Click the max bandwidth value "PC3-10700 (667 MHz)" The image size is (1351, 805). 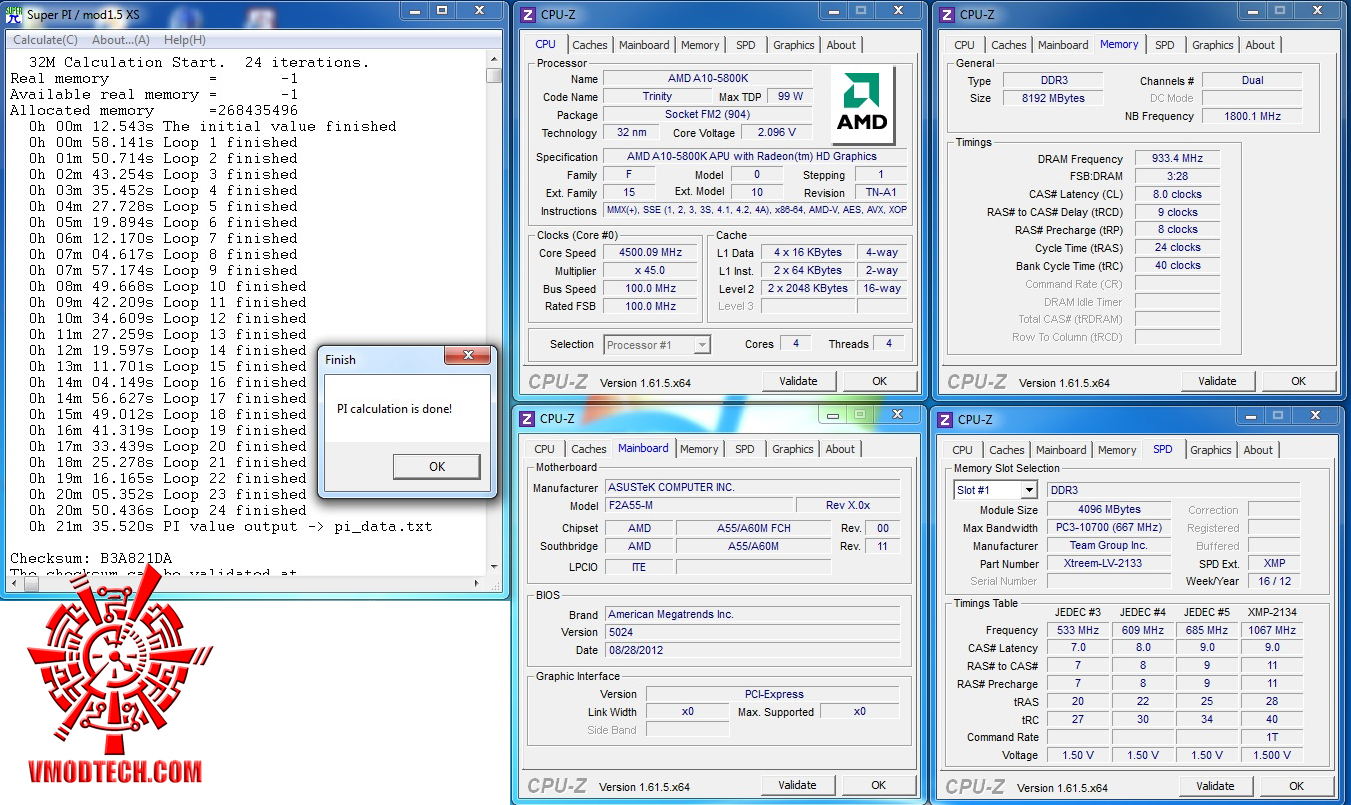click(1110, 527)
